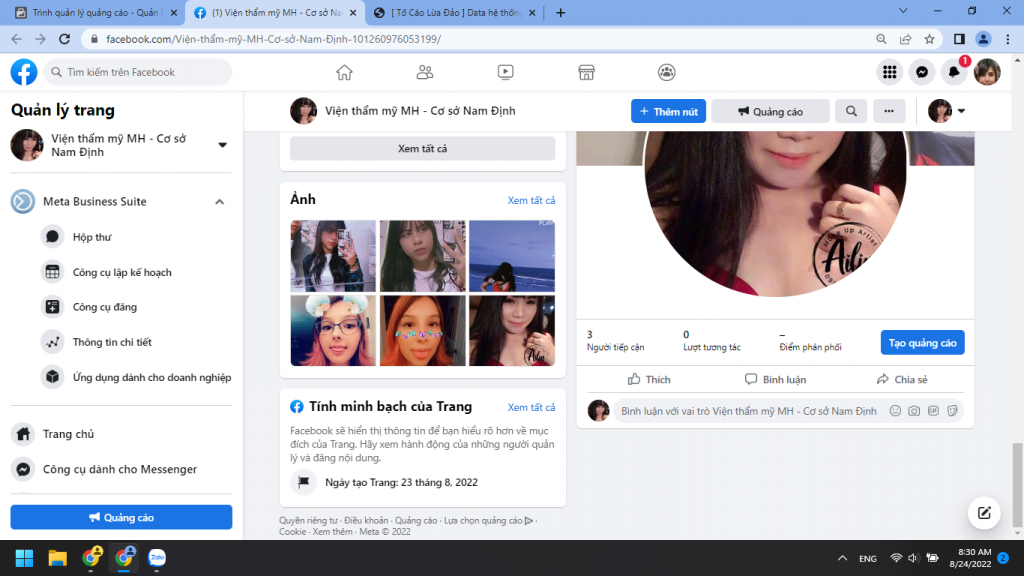Click the emoji icon in comment box
The width and height of the screenshot is (1024, 576).
895,411
